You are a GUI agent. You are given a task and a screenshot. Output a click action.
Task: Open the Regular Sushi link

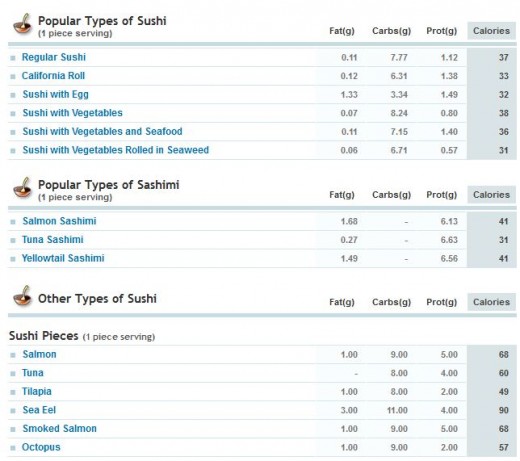(54, 57)
